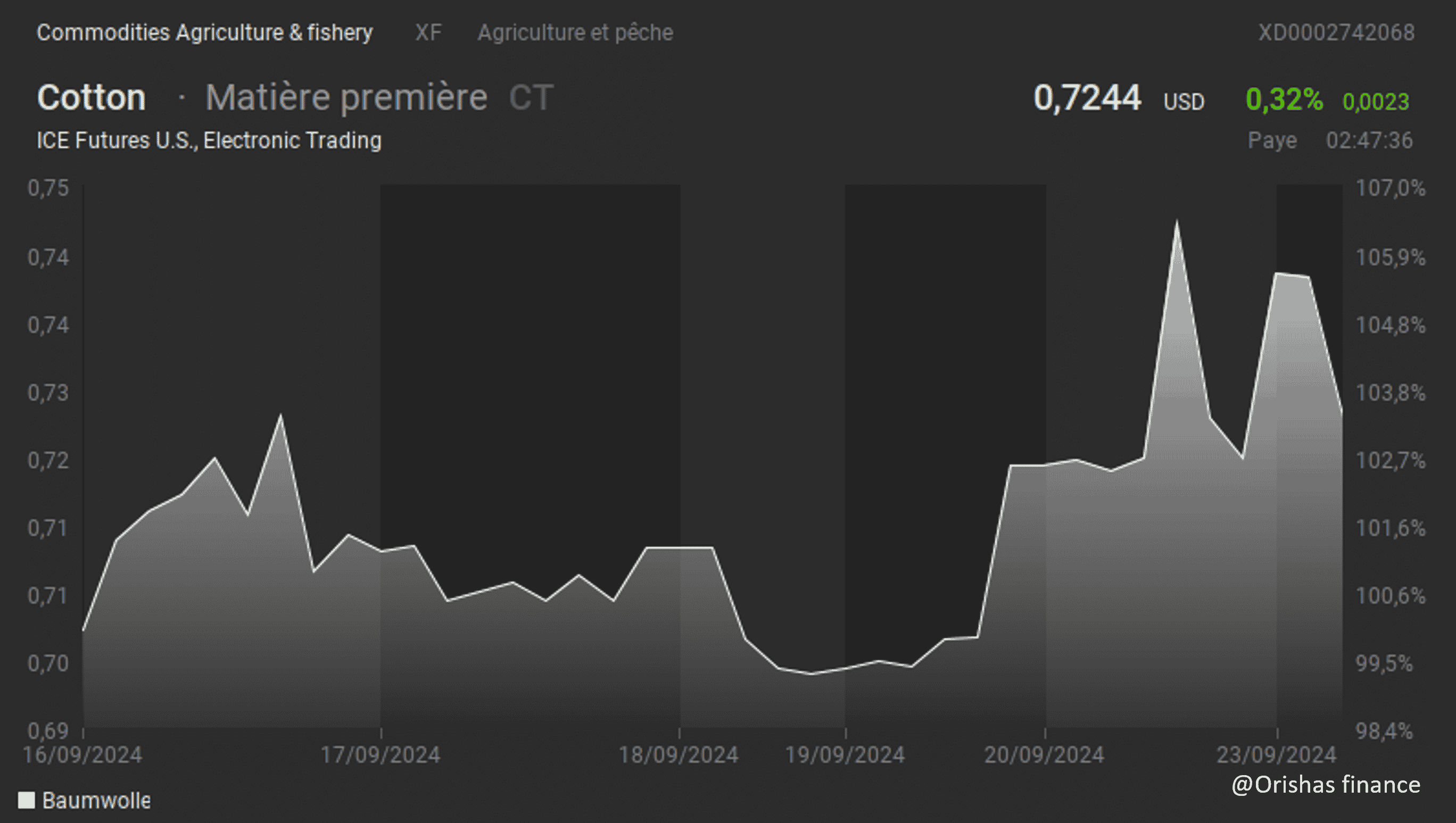Click the 0,73 left axis value
This screenshot has height=823, width=1456.
coord(48,392)
